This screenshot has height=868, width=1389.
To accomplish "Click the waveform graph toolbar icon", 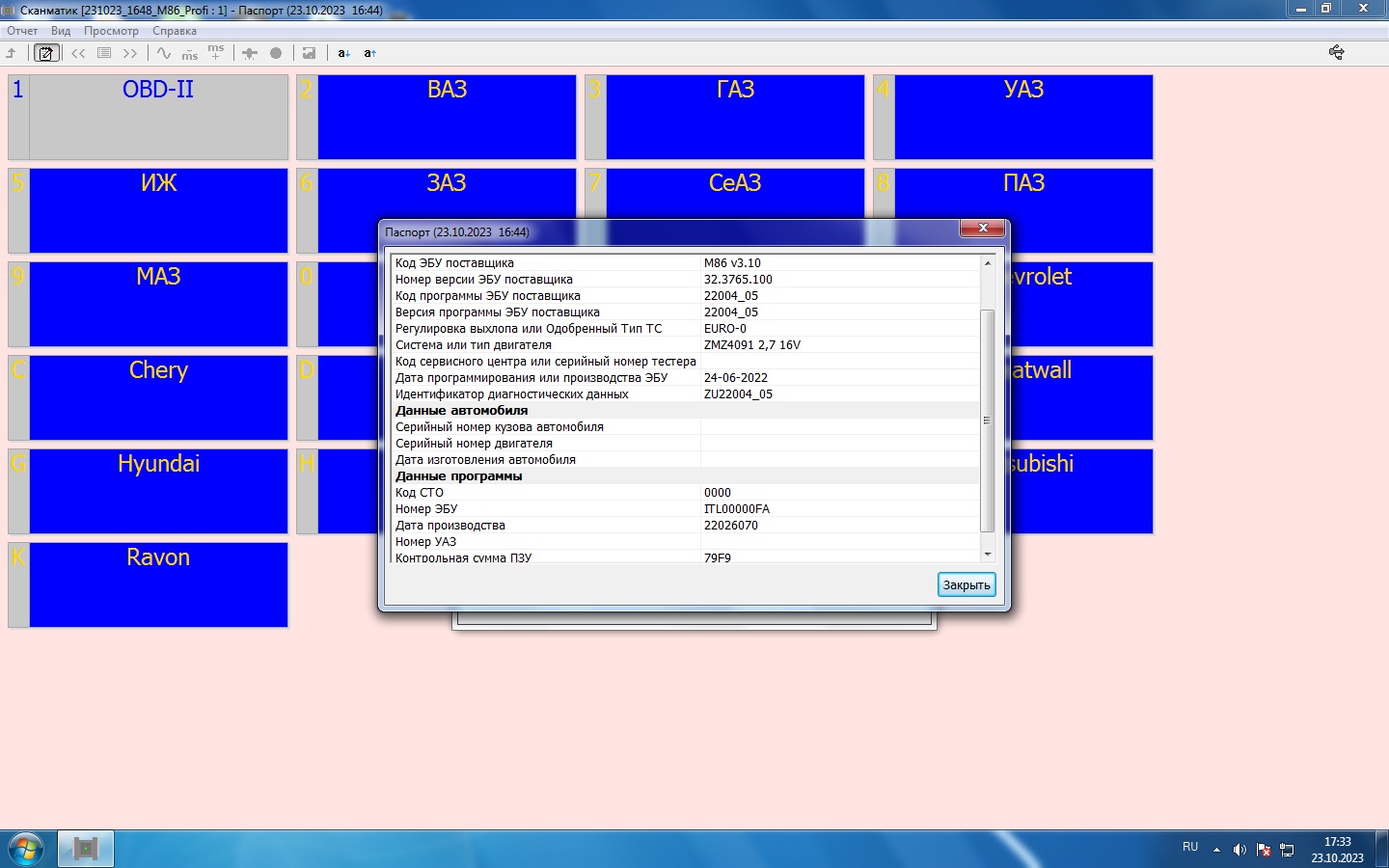I will tap(164, 53).
